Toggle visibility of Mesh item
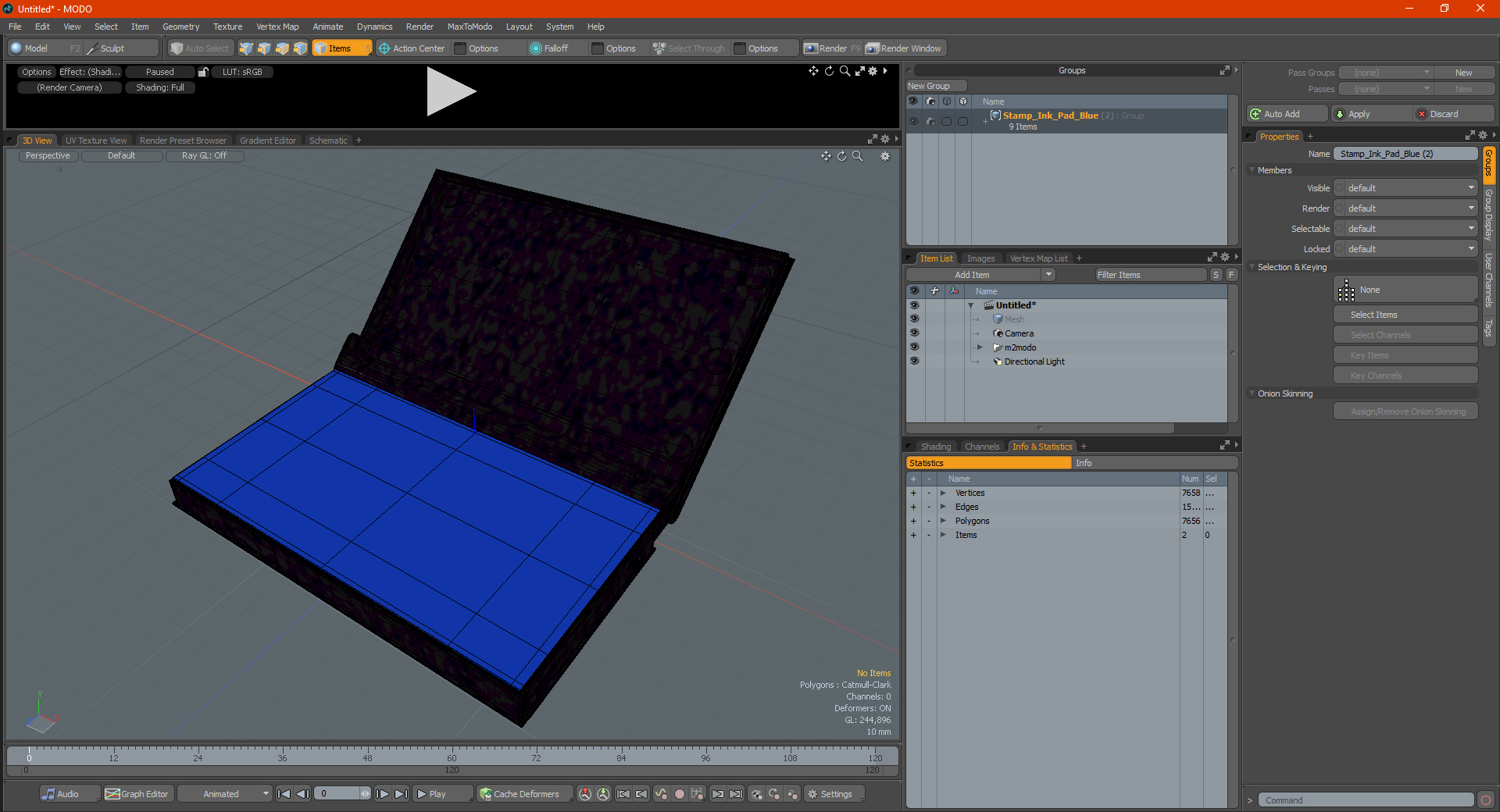Screen dimensions: 1500x812 click(x=914, y=319)
